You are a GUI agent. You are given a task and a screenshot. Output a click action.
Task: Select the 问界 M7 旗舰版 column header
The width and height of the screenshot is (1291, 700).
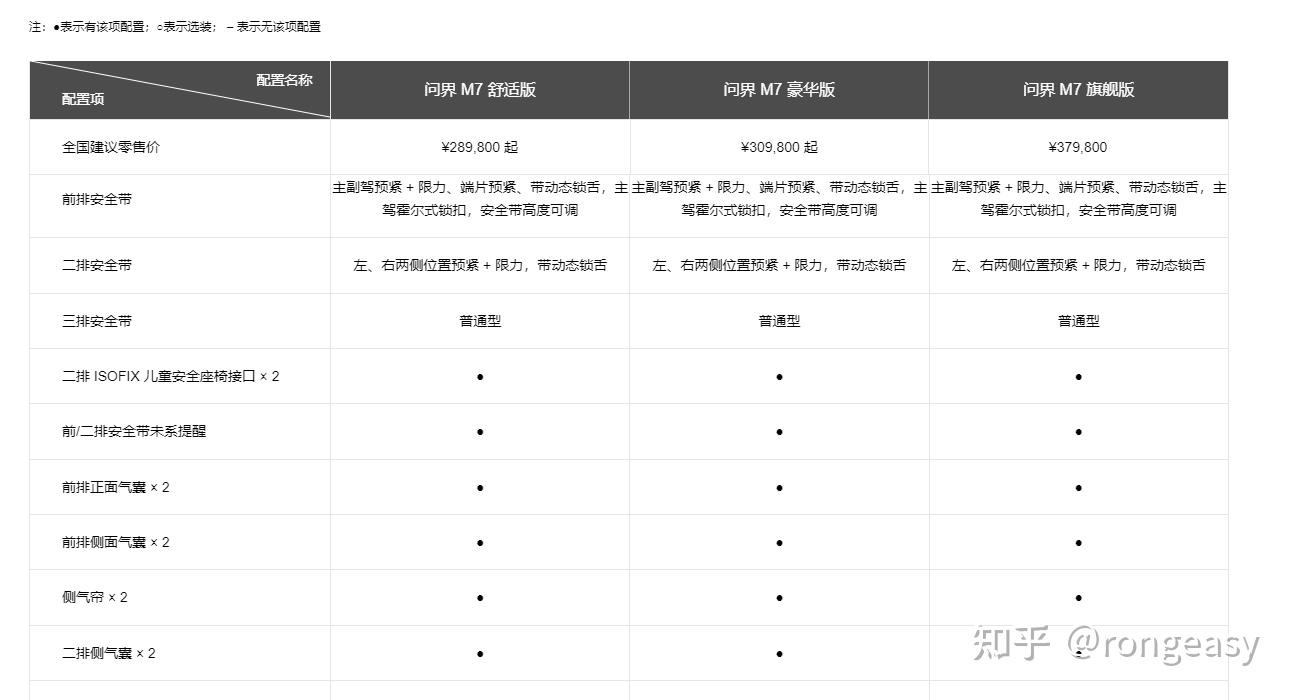[x=1078, y=89]
